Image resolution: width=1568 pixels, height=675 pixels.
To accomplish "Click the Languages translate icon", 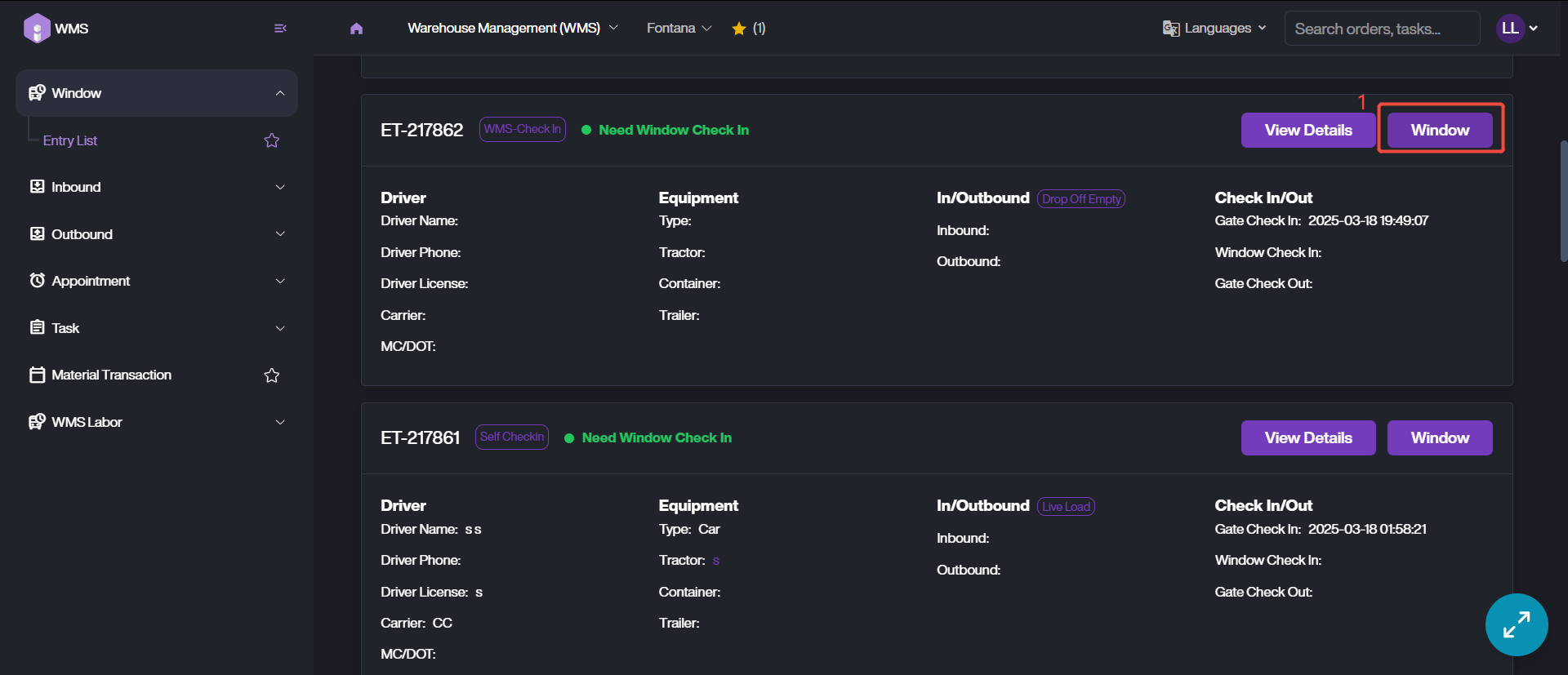I will 1171,29.
